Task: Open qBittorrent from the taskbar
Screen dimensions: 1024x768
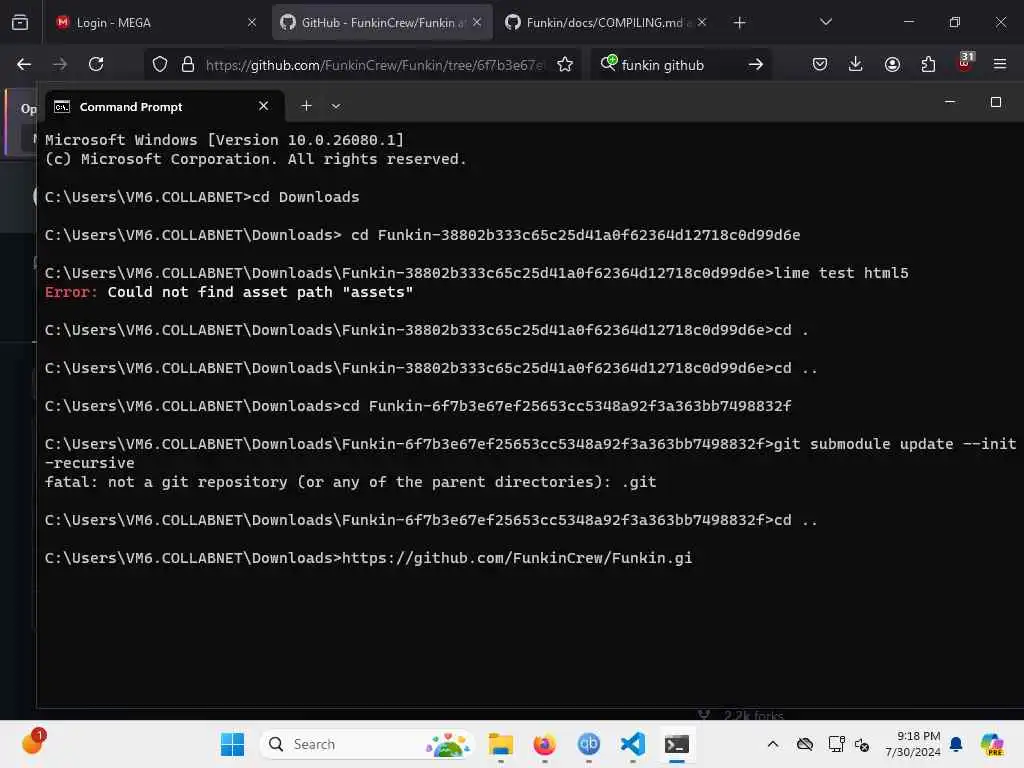Action: (588, 744)
